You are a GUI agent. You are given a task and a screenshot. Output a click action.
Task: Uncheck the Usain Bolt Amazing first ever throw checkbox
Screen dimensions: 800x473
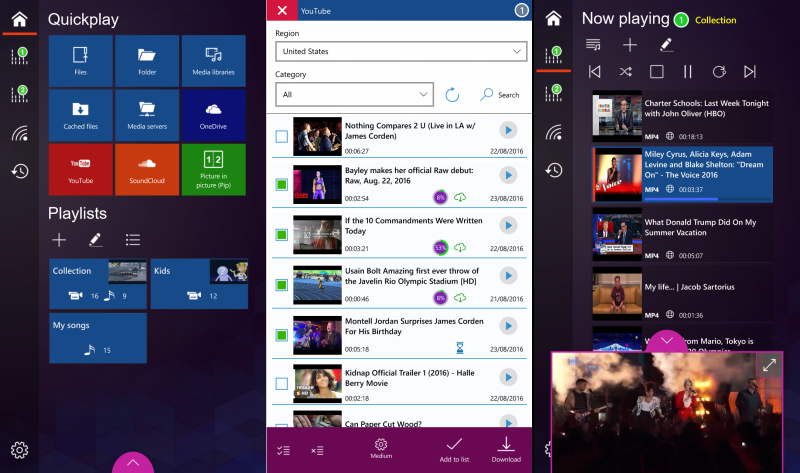click(282, 285)
